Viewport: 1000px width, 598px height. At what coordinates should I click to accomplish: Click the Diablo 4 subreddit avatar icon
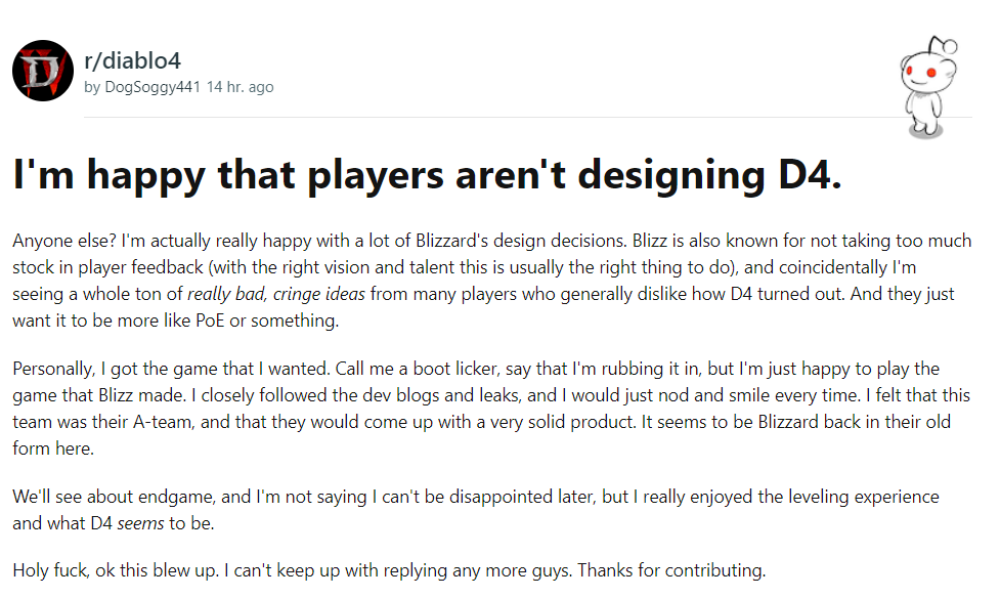point(42,72)
